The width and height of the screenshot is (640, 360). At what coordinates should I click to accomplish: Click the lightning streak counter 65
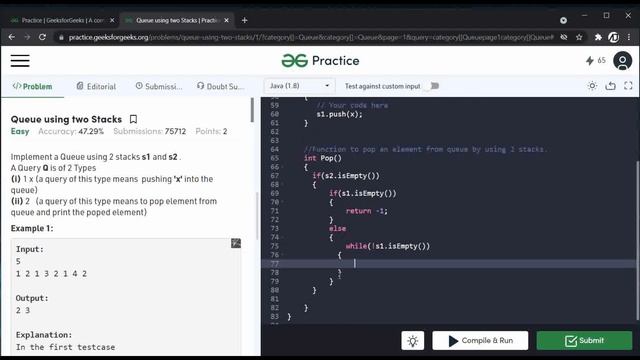[596, 60]
